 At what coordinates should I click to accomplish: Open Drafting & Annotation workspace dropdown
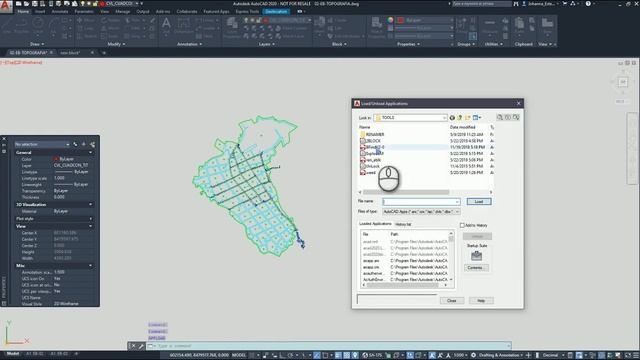click(x=500, y=355)
